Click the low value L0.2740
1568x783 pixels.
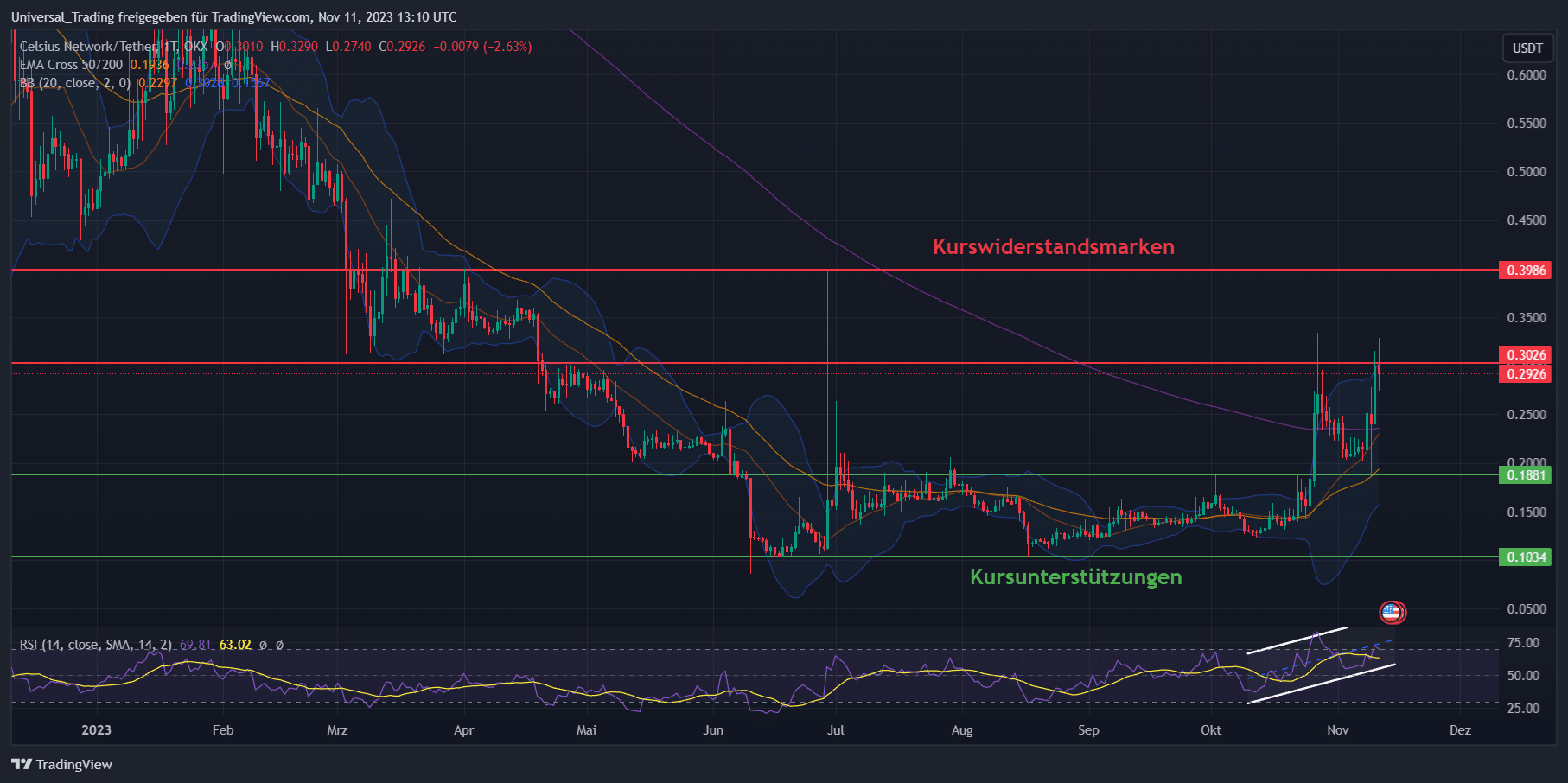click(x=348, y=47)
